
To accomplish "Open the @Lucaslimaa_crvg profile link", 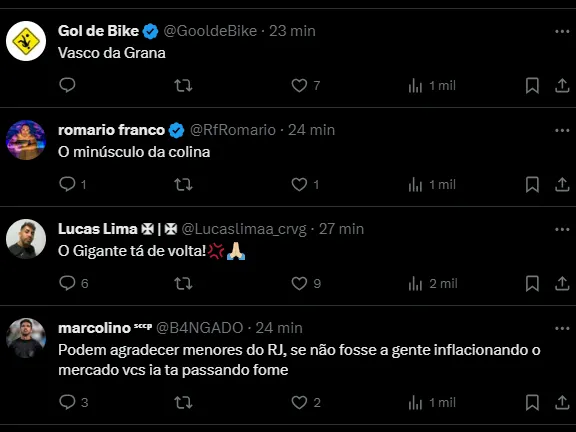I will (244, 229).
